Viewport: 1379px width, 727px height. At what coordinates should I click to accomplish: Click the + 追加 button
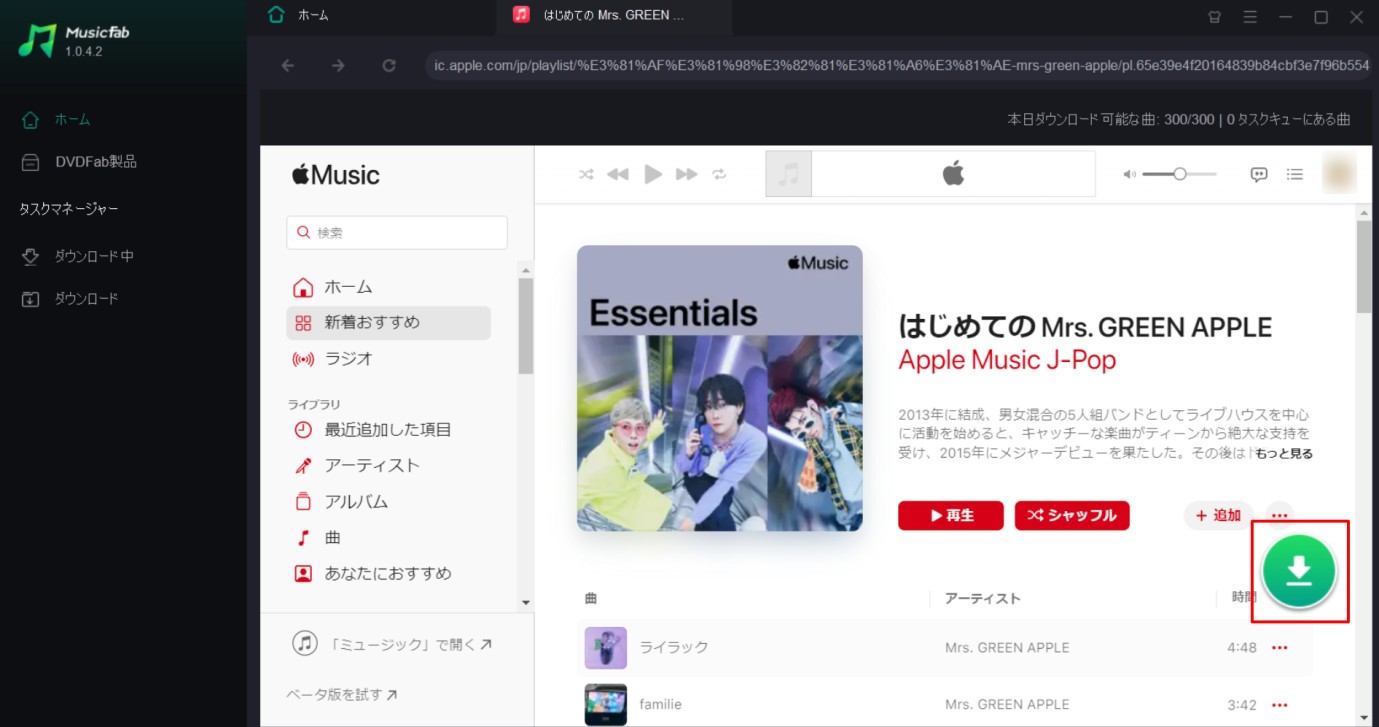point(1218,515)
